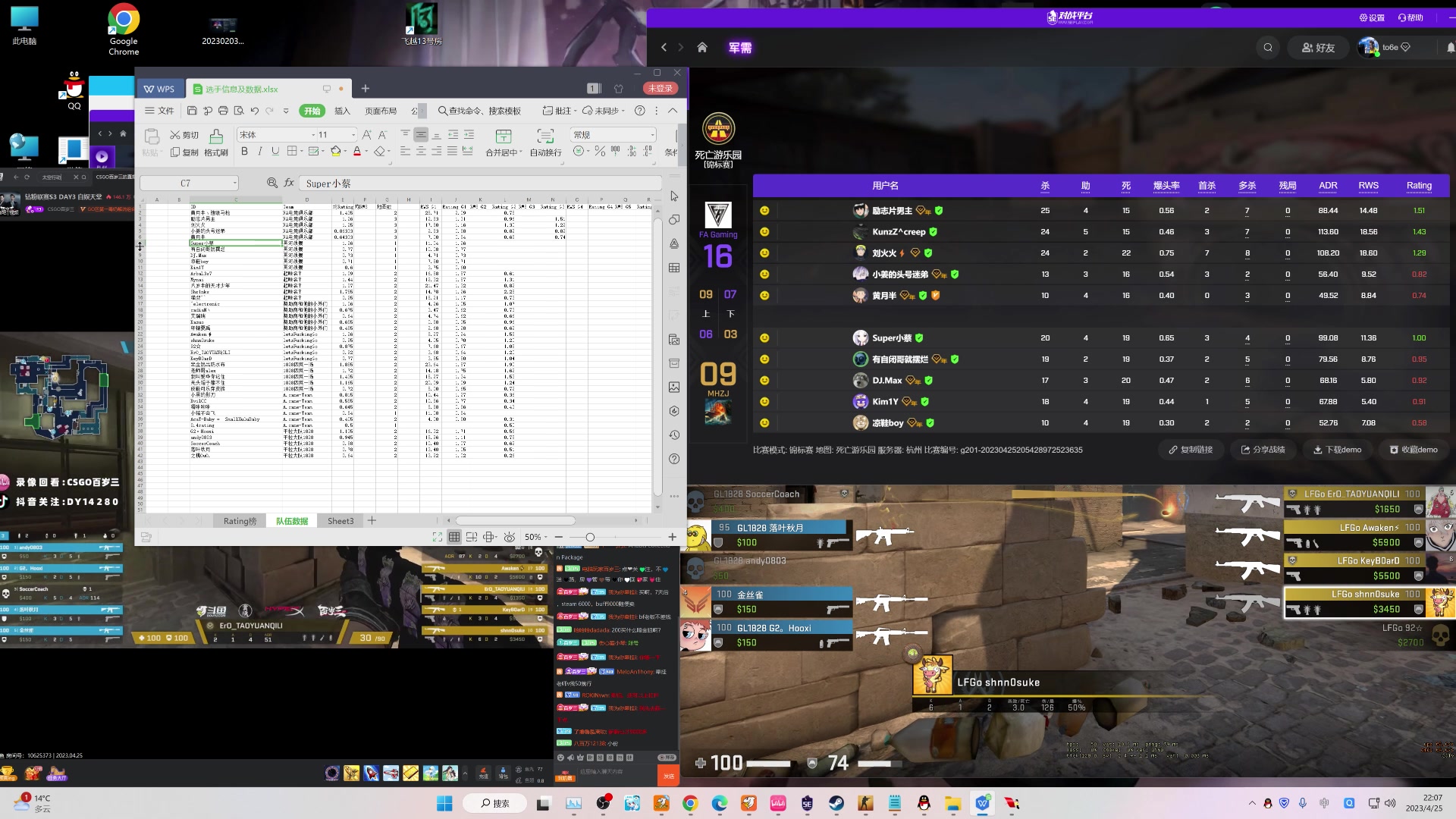
Task: Collapse the WPS ribbon with the chevron
Action: tap(673, 111)
